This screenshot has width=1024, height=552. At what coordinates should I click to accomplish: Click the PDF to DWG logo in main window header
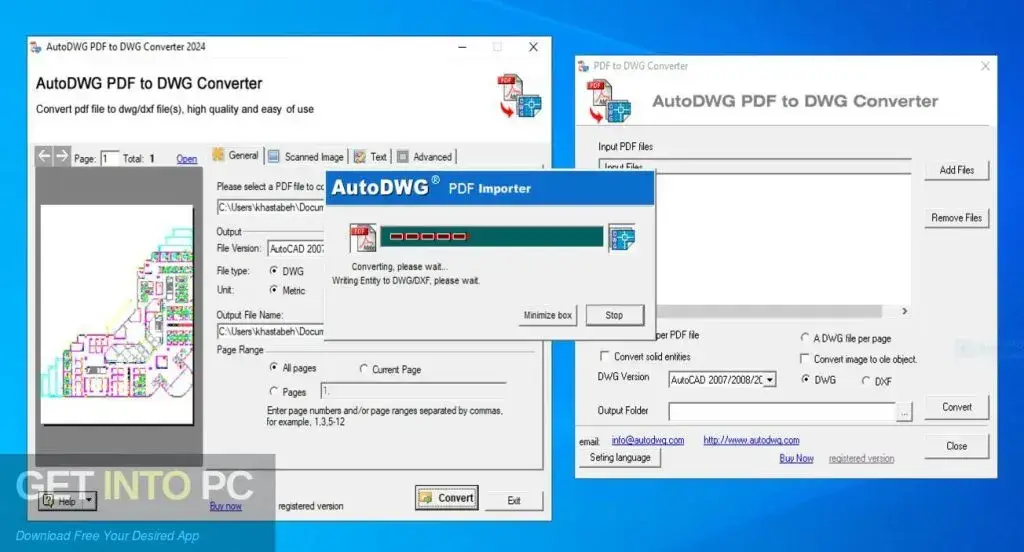[520, 95]
